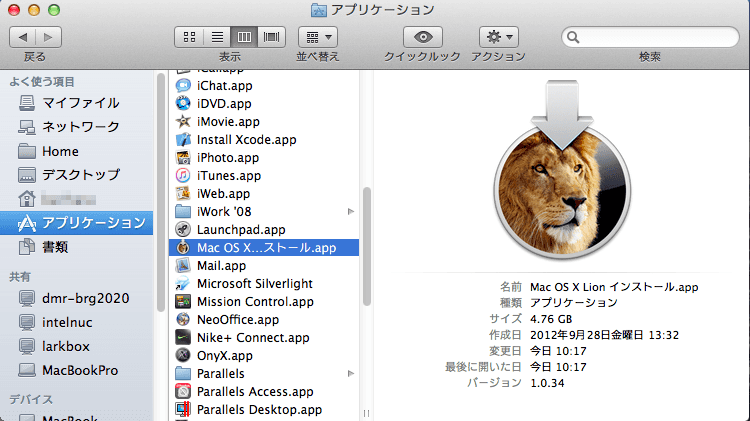Switch to Cover Flow view
This screenshot has width=750, height=421.
(x=271, y=37)
